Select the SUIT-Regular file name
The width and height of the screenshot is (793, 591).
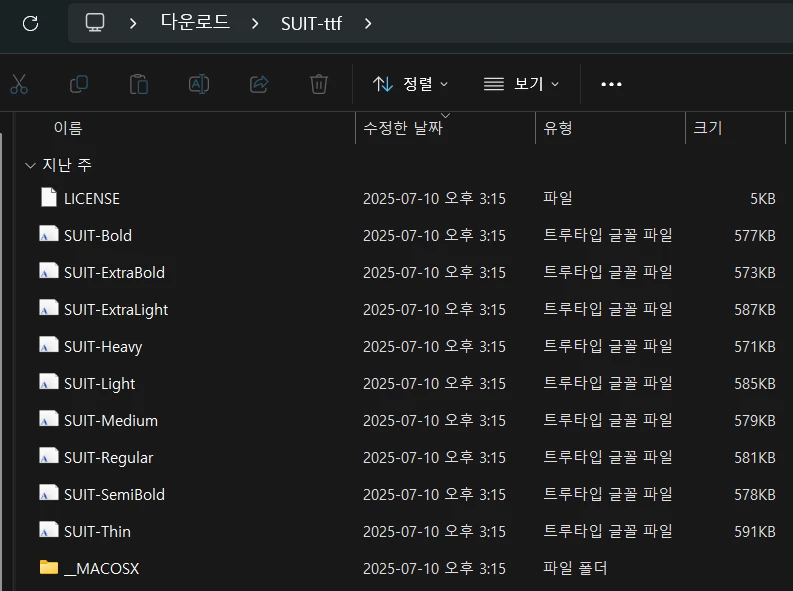[x=108, y=458]
